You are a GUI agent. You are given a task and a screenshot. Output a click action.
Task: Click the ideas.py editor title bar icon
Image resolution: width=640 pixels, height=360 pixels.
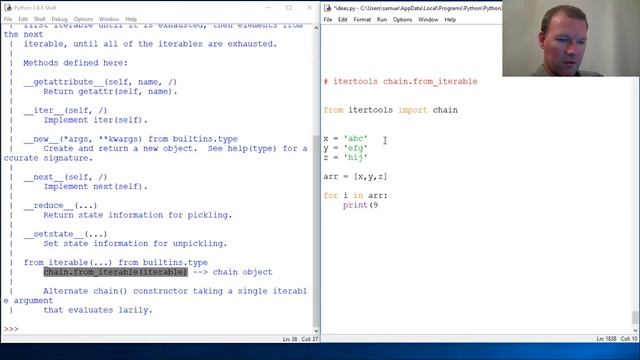coord(327,8)
